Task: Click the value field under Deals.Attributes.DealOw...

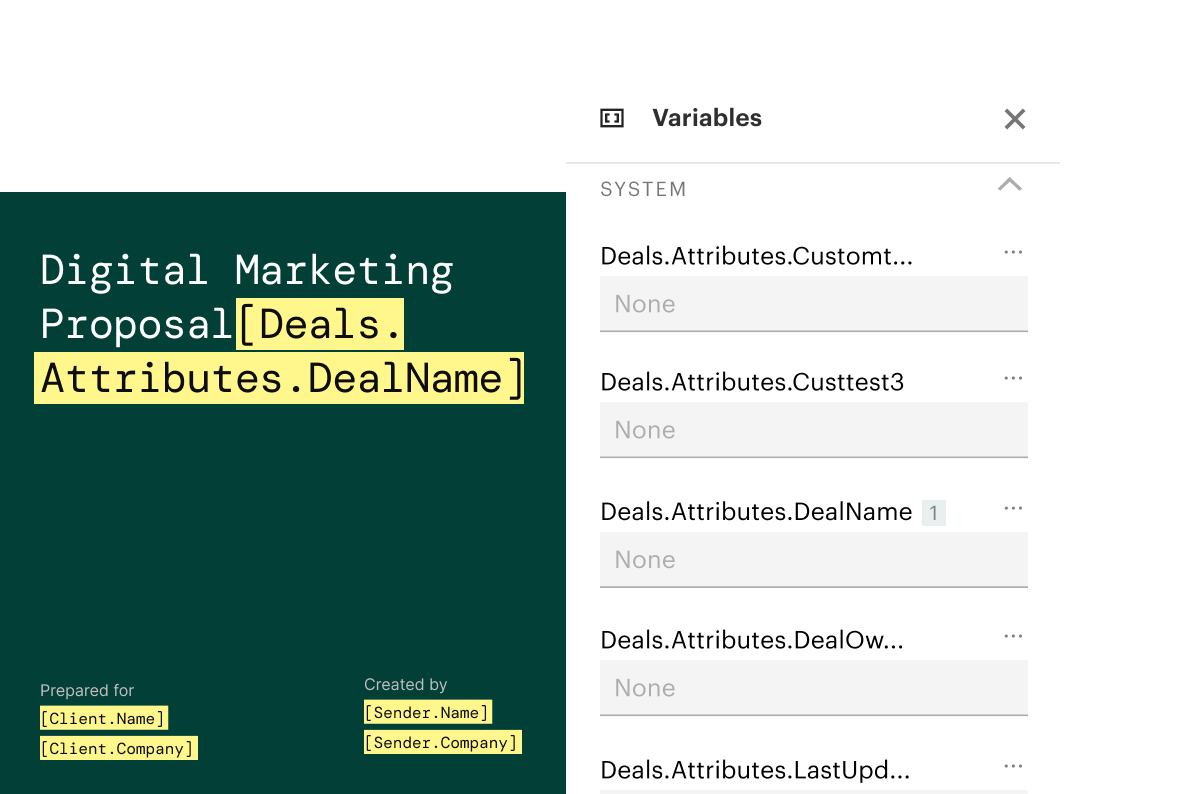Action: 814,688
